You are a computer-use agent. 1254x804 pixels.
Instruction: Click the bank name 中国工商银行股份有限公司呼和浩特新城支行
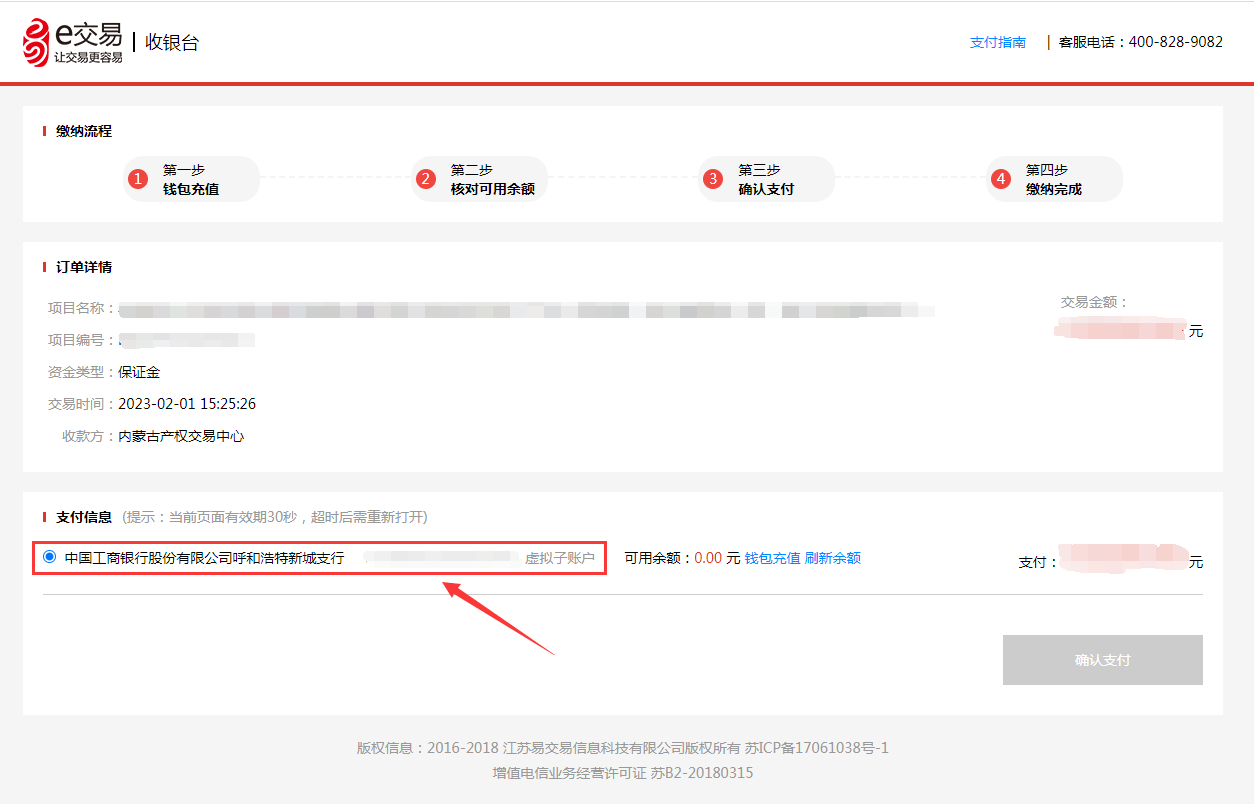(x=204, y=558)
